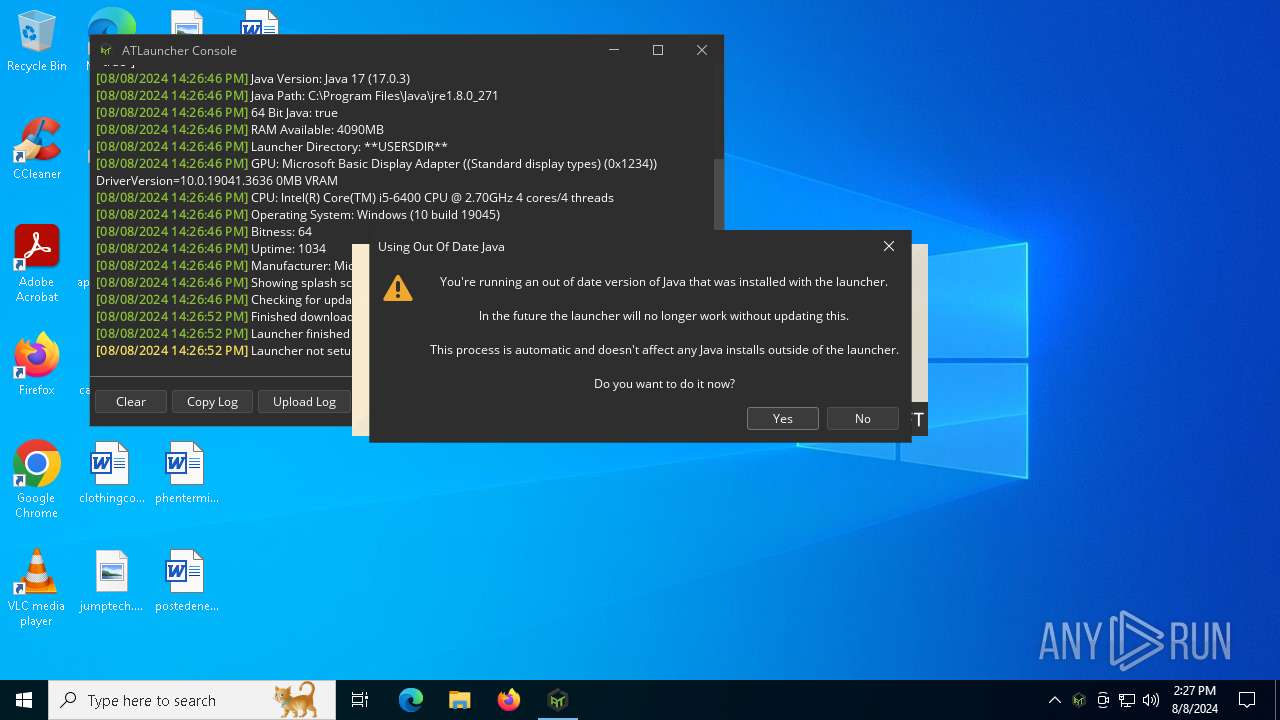Select postedene Word document on desktop
Screen dimensions: 1280x720
pyautogui.click(x=186, y=581)
